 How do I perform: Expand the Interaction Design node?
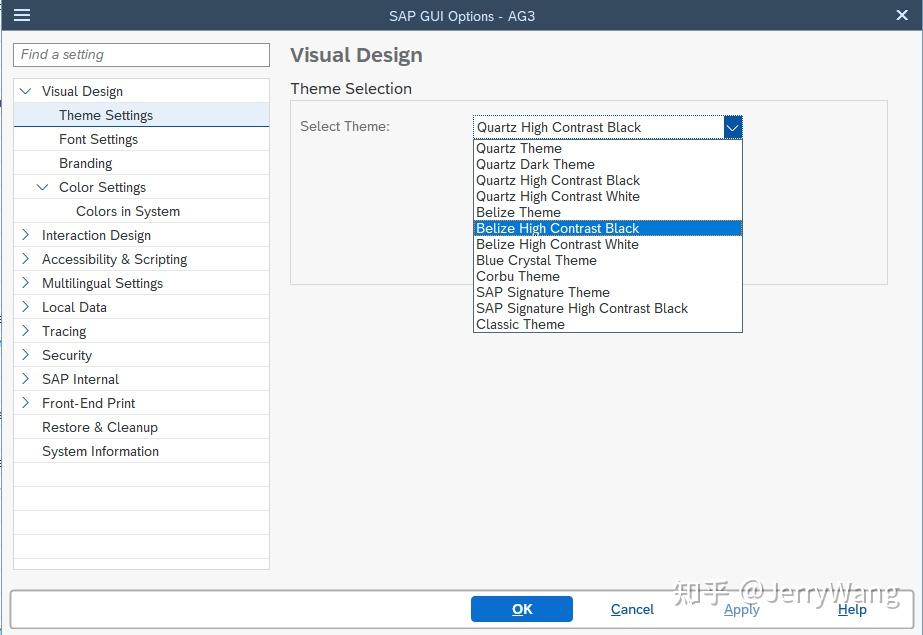tap(25, 235)
